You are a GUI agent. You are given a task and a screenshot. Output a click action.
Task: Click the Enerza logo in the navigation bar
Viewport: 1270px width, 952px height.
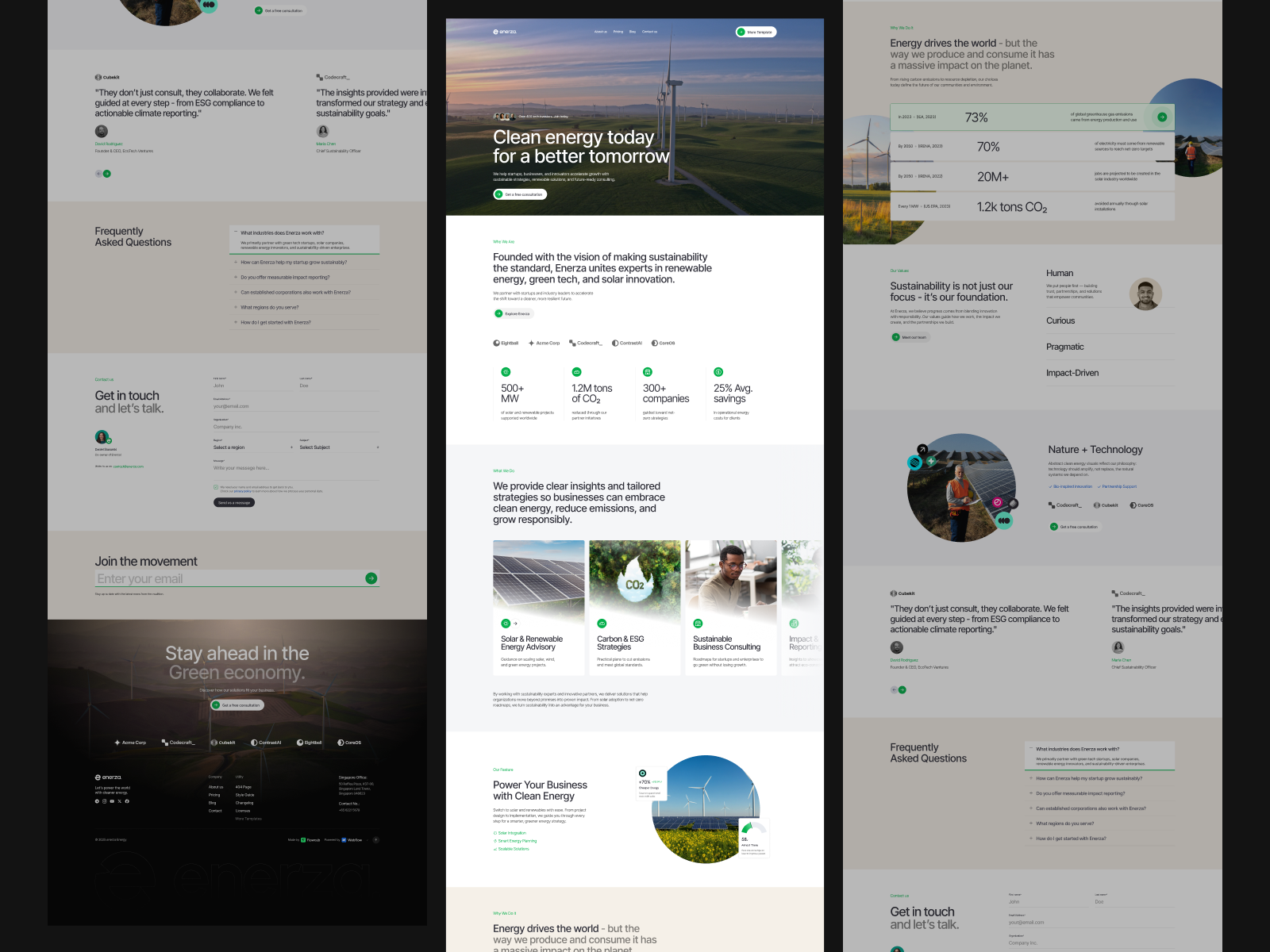(x=505, y=31)
